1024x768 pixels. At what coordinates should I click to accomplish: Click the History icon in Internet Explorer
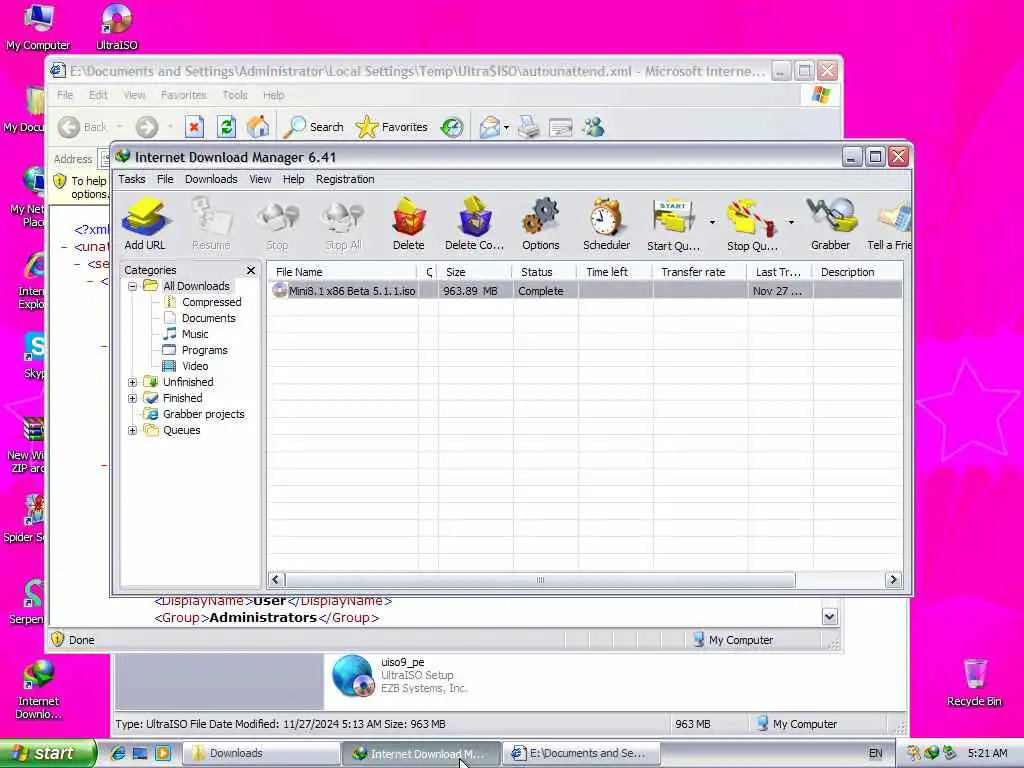pyautogui.click(x=452, y=127)
